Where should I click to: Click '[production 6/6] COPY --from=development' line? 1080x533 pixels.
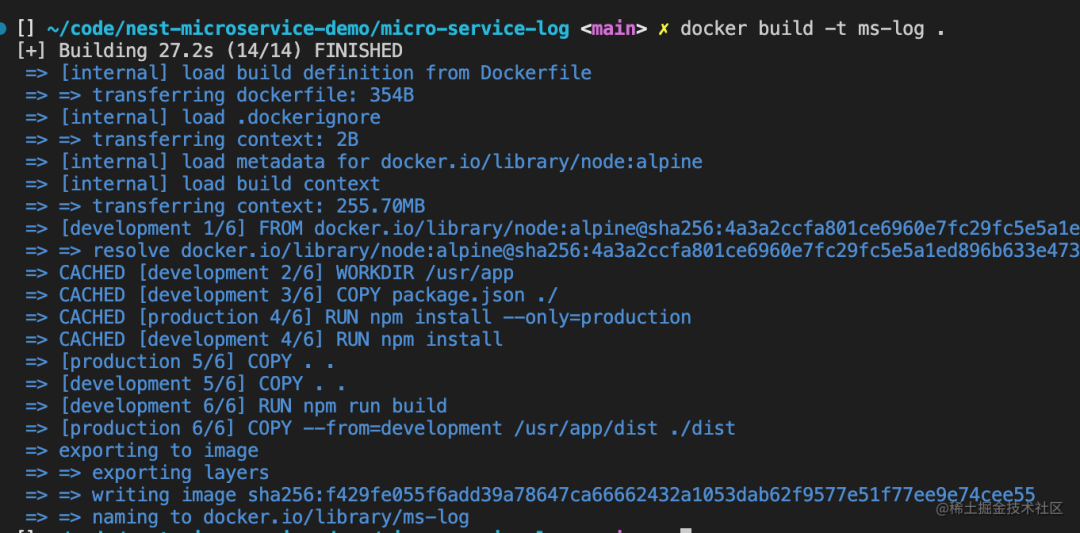click(x=381, y=428)
